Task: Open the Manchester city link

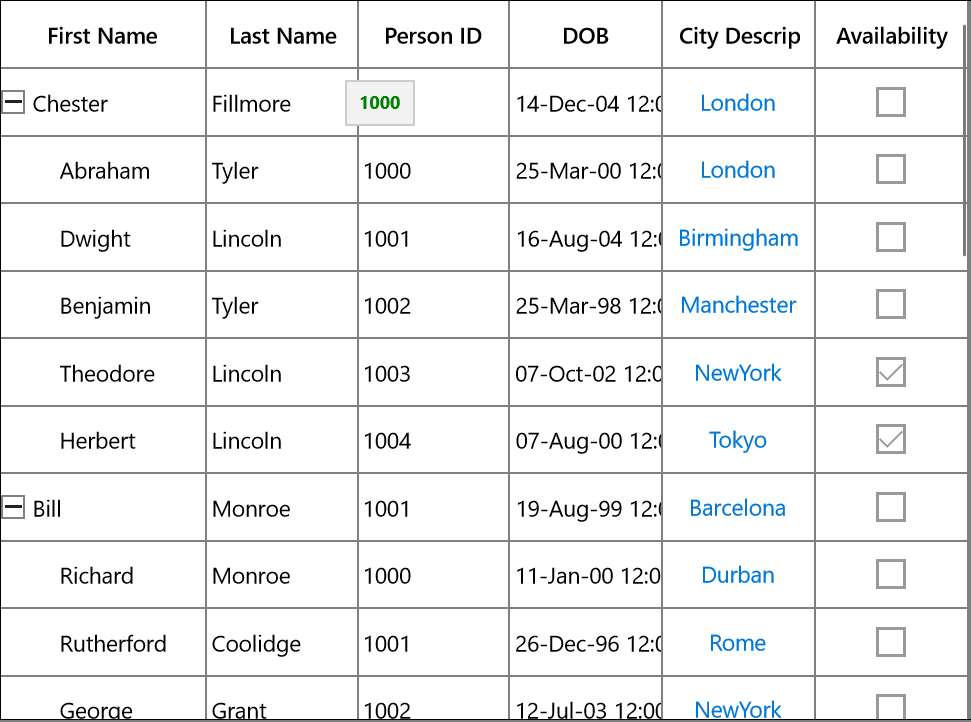Action: pos(738,305)
